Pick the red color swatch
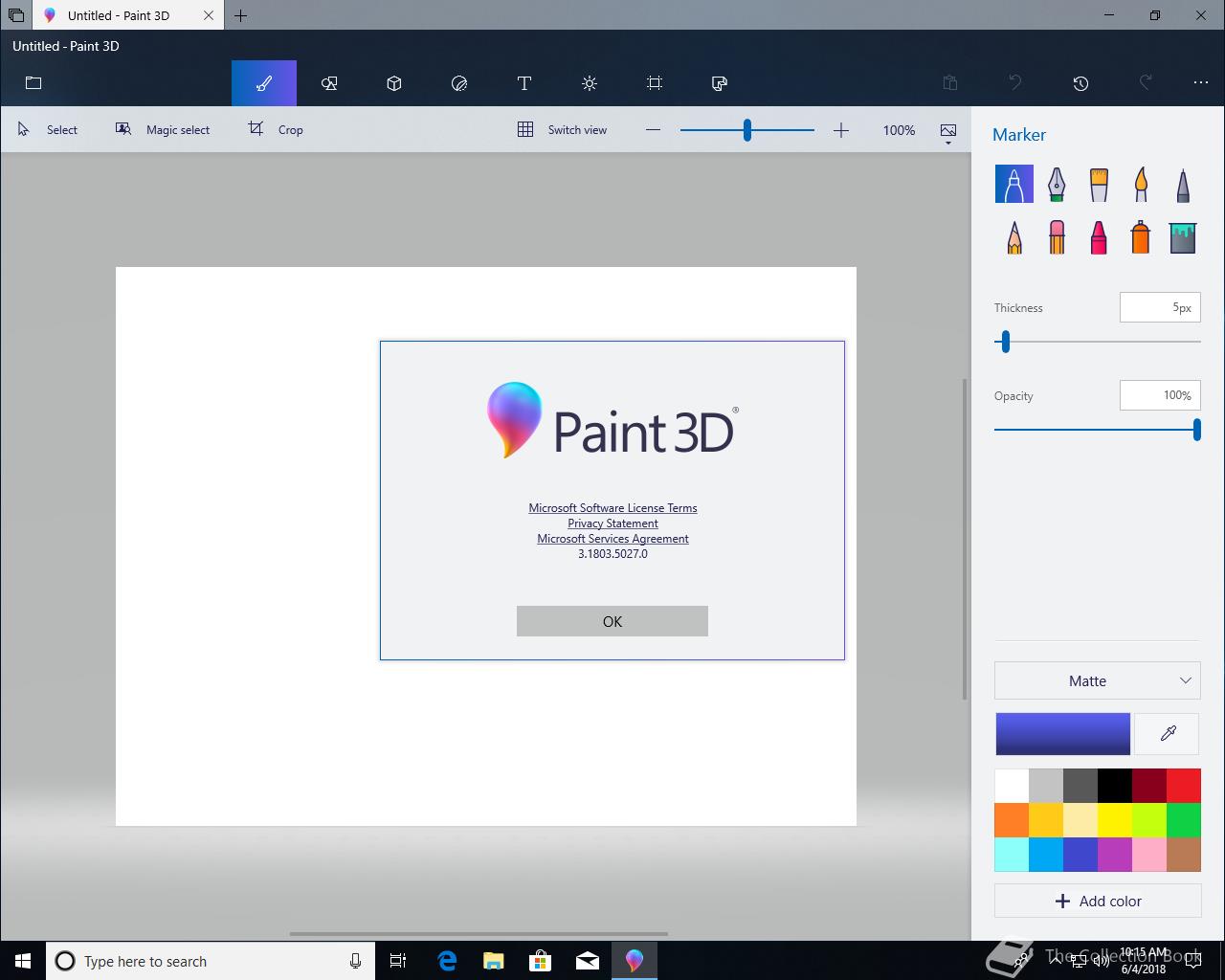 point(1184,786)
